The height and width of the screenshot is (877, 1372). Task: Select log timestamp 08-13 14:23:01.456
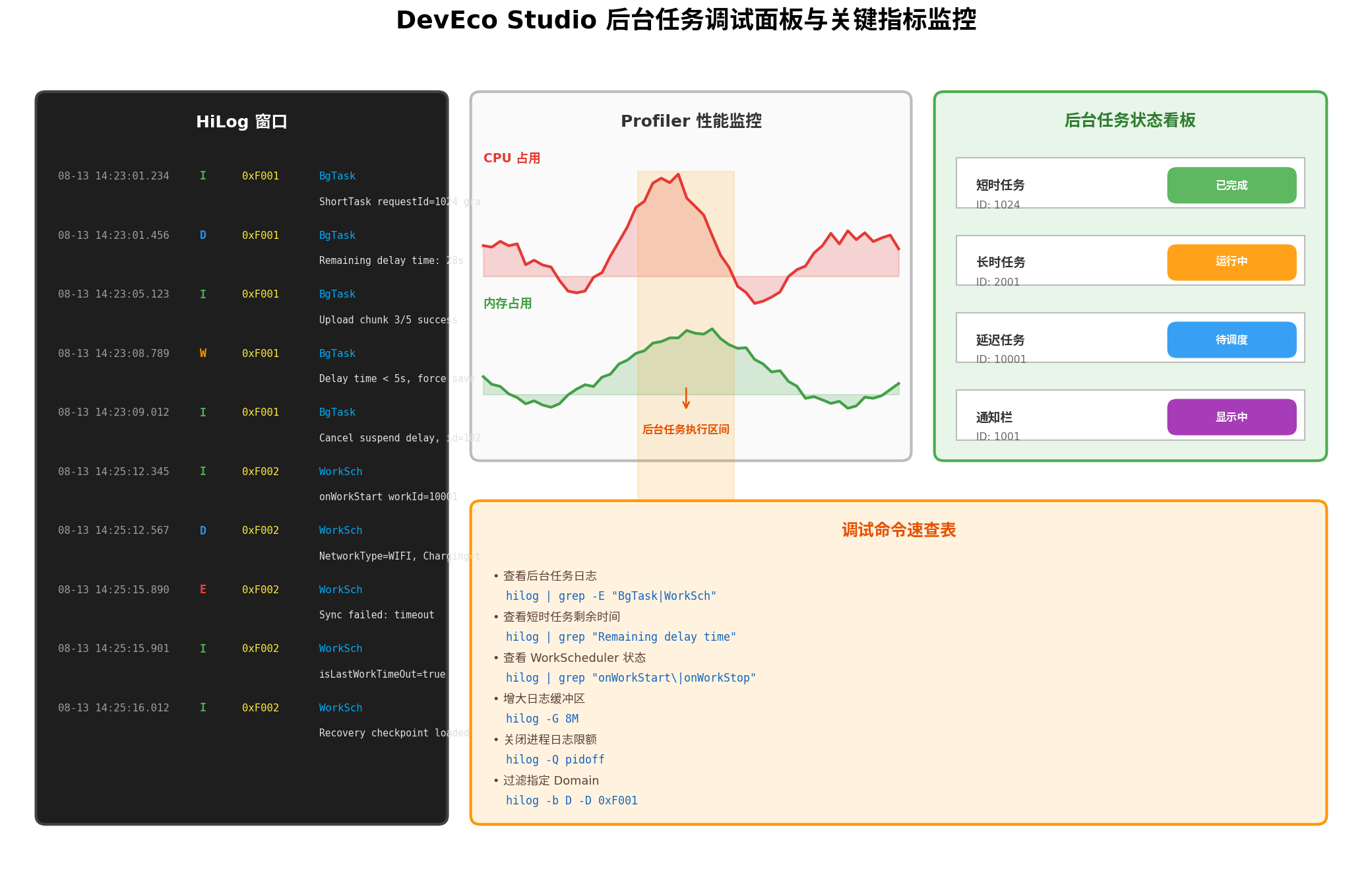pos(113,236)
